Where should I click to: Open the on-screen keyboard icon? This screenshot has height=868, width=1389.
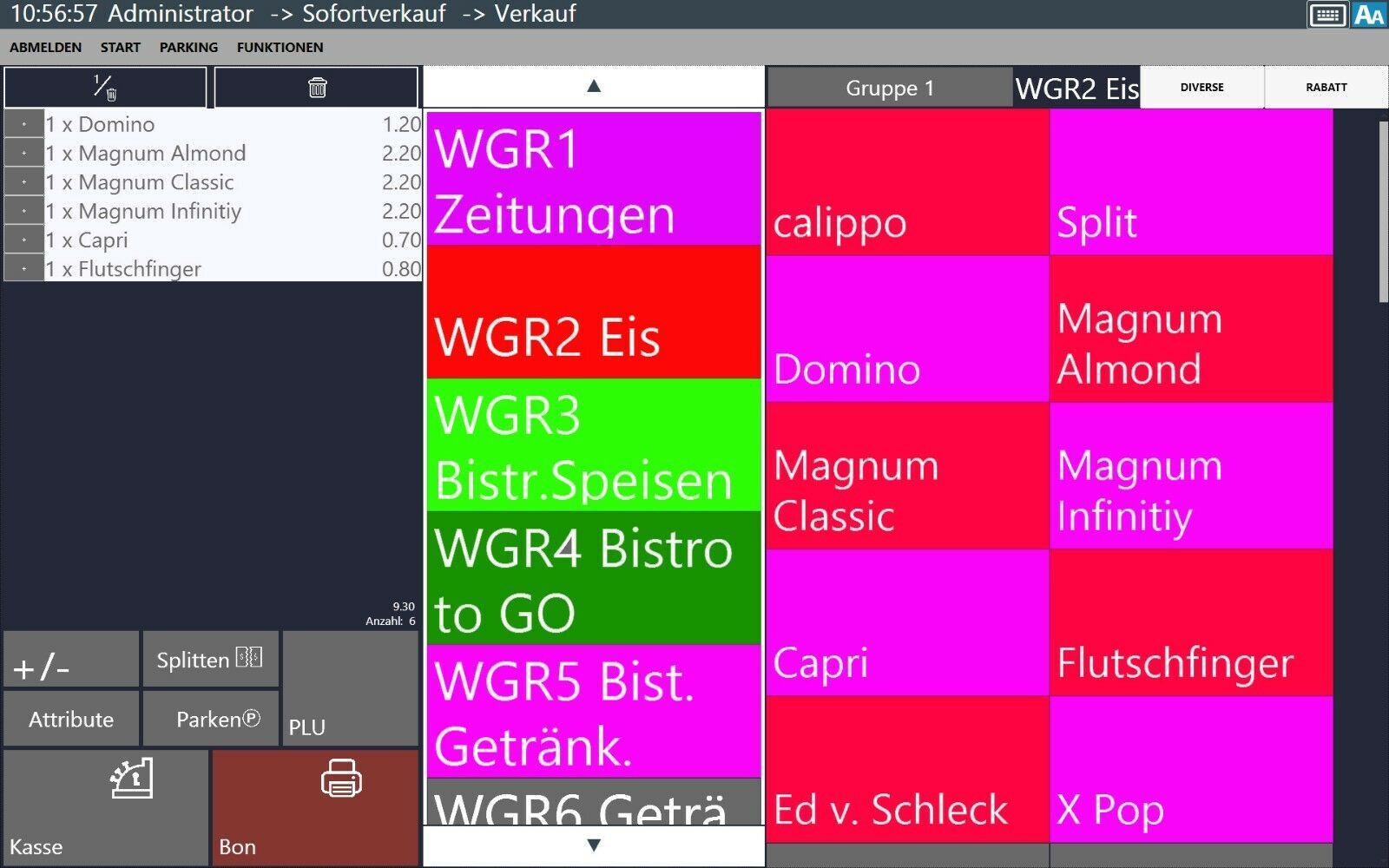tap(1326, 15)
